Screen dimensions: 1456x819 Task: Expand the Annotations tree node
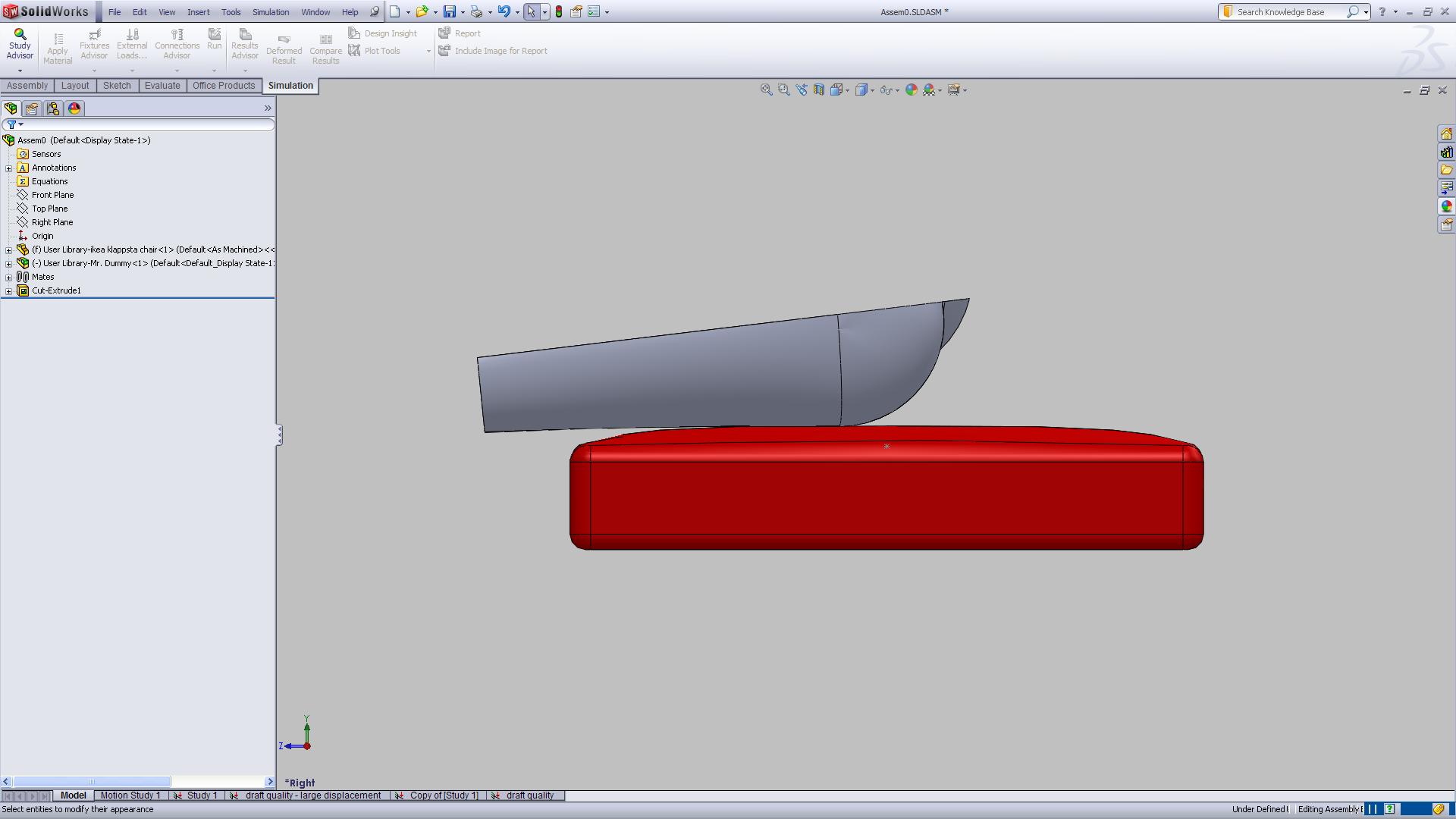pos(9,168)
